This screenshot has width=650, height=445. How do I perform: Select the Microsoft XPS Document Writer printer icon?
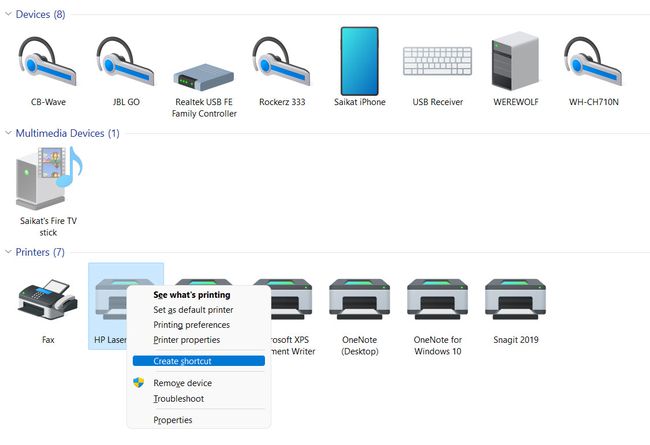tap(291, 299)
